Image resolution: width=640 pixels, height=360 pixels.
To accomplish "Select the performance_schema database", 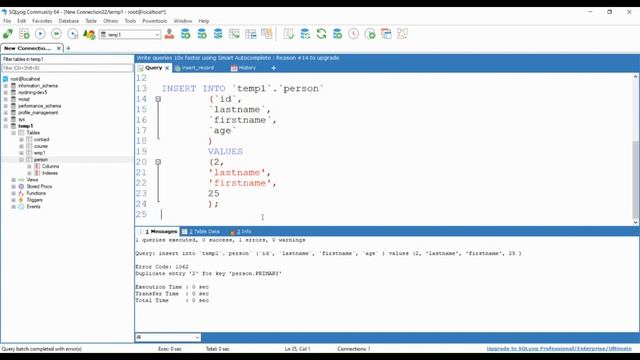I will click(x=39, y=106).
